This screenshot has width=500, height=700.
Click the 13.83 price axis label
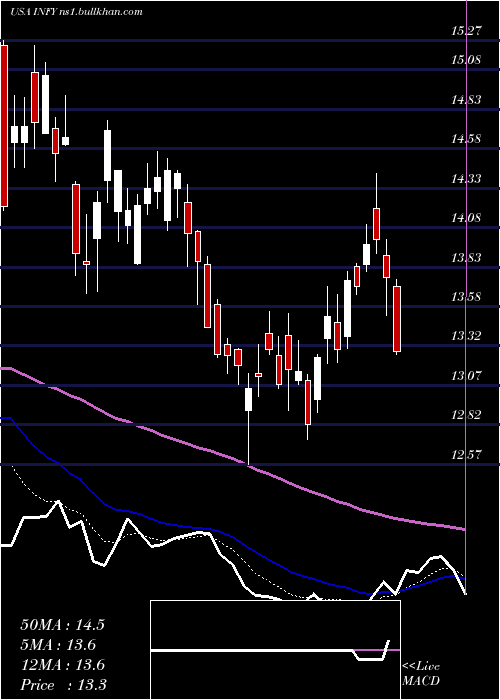(x=466, y=258)
